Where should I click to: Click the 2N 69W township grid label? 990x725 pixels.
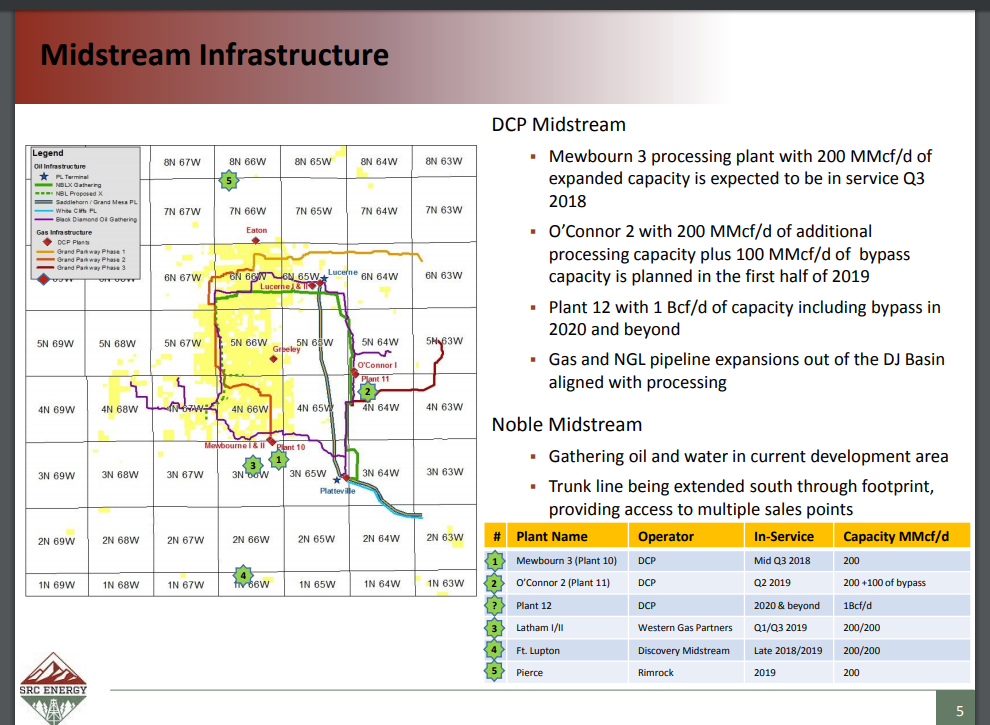click(56, 541)
